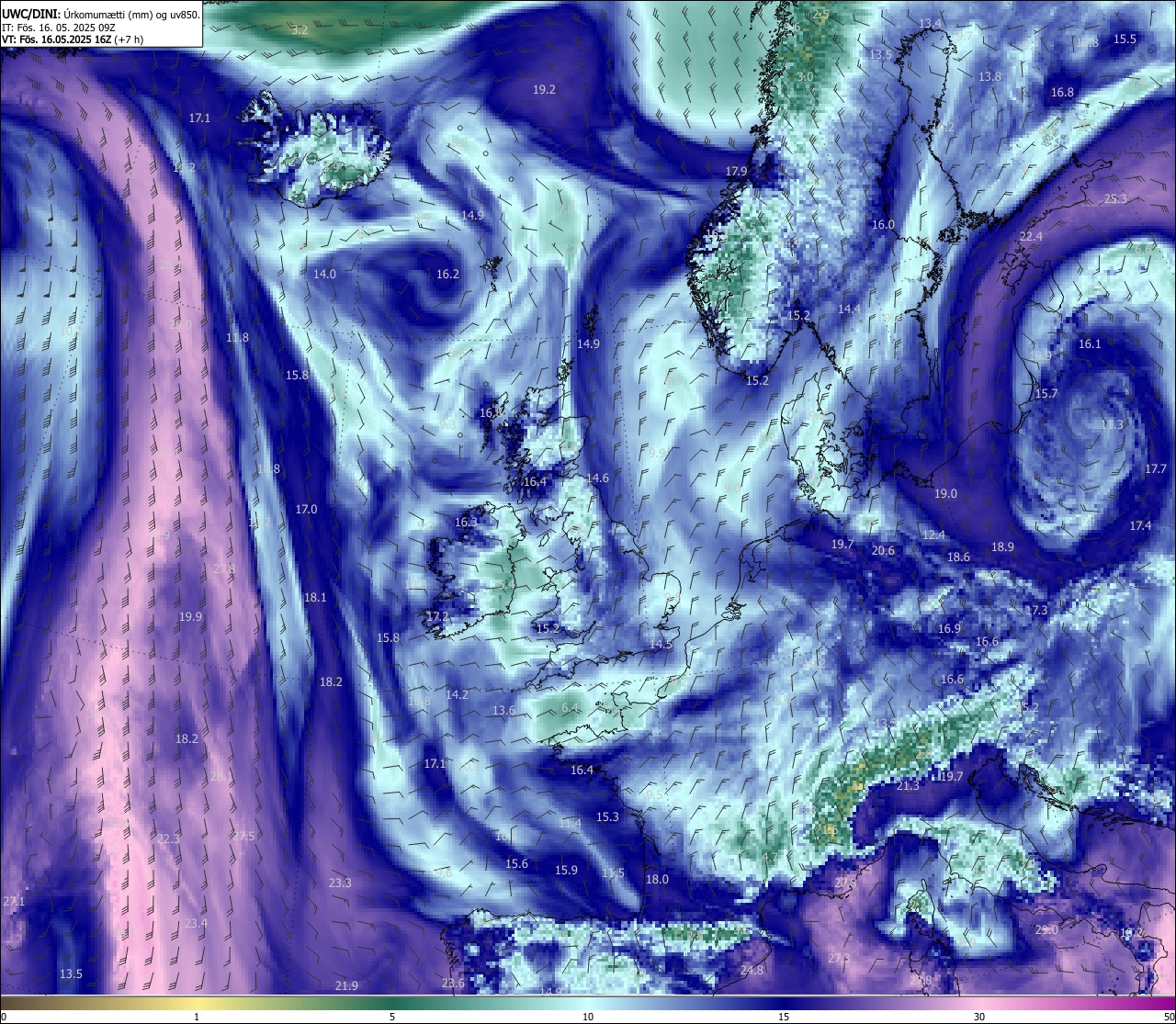Click the 16.3 value north of Ireland
This screenshot has width=1176, height=1024.
[x=466, y=522]
